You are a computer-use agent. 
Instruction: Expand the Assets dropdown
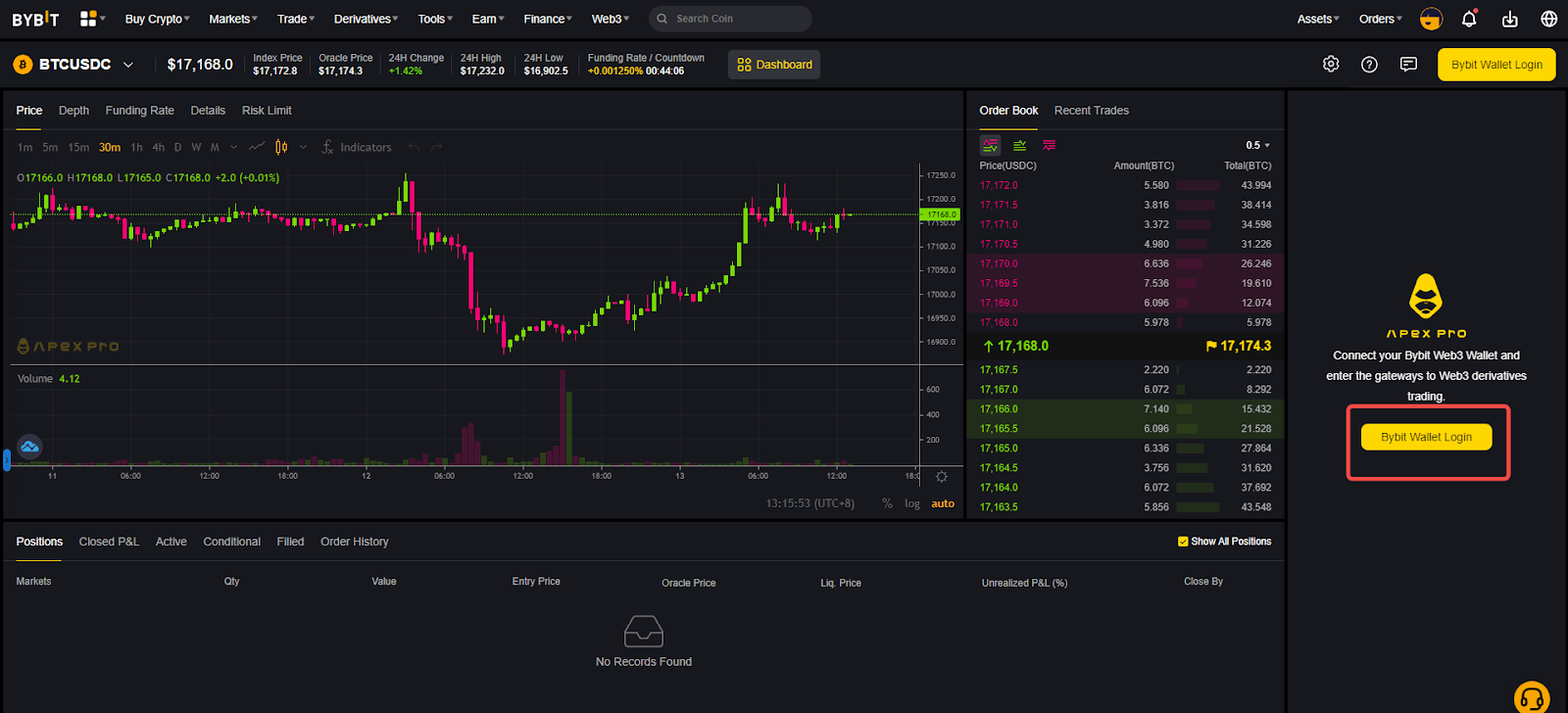coord(1318,19)
